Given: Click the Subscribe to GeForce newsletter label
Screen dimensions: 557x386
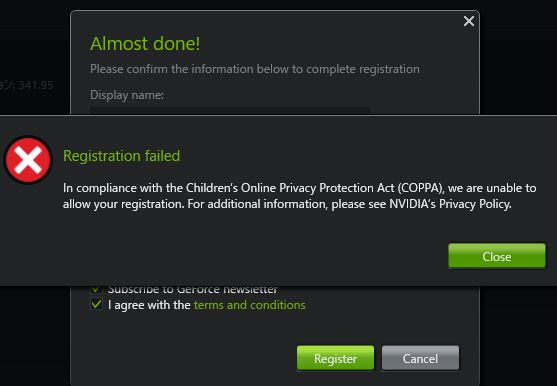Looking at the screenshot, I should coord(193,289).
